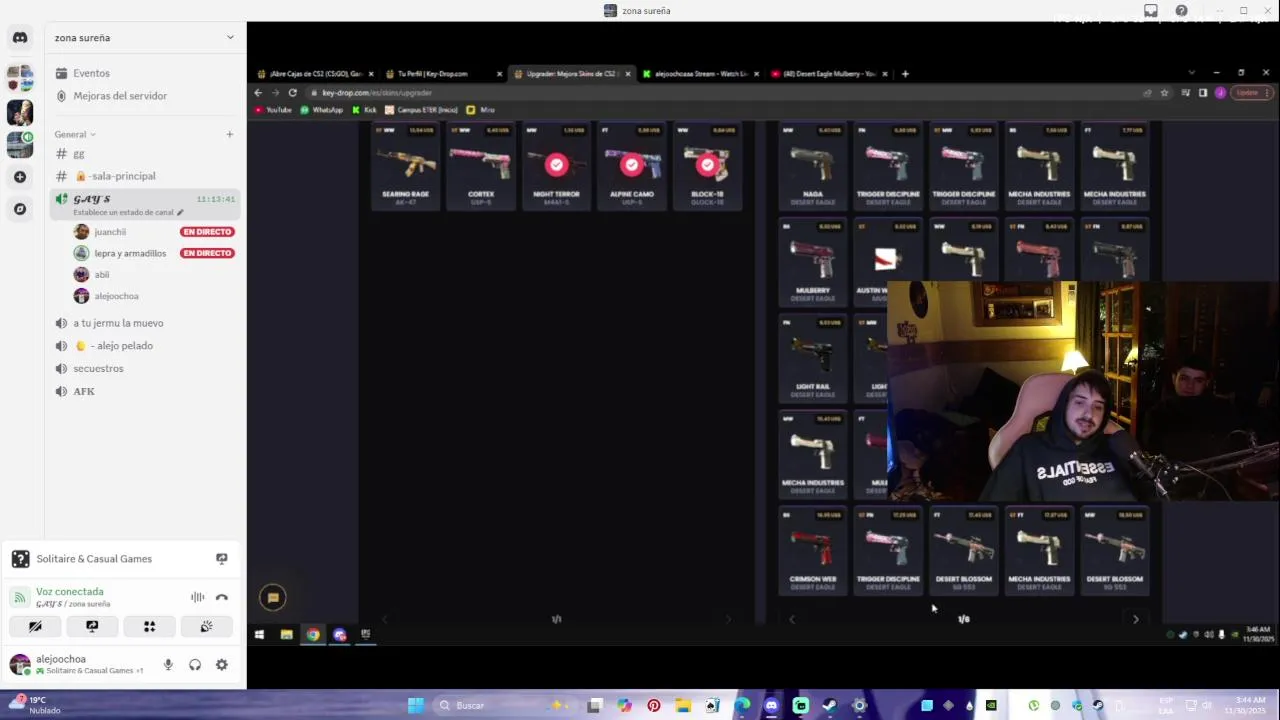Add a channel with the General plus icon
The height and width of the screenshot is (720, 1280).
pos(229,134)
